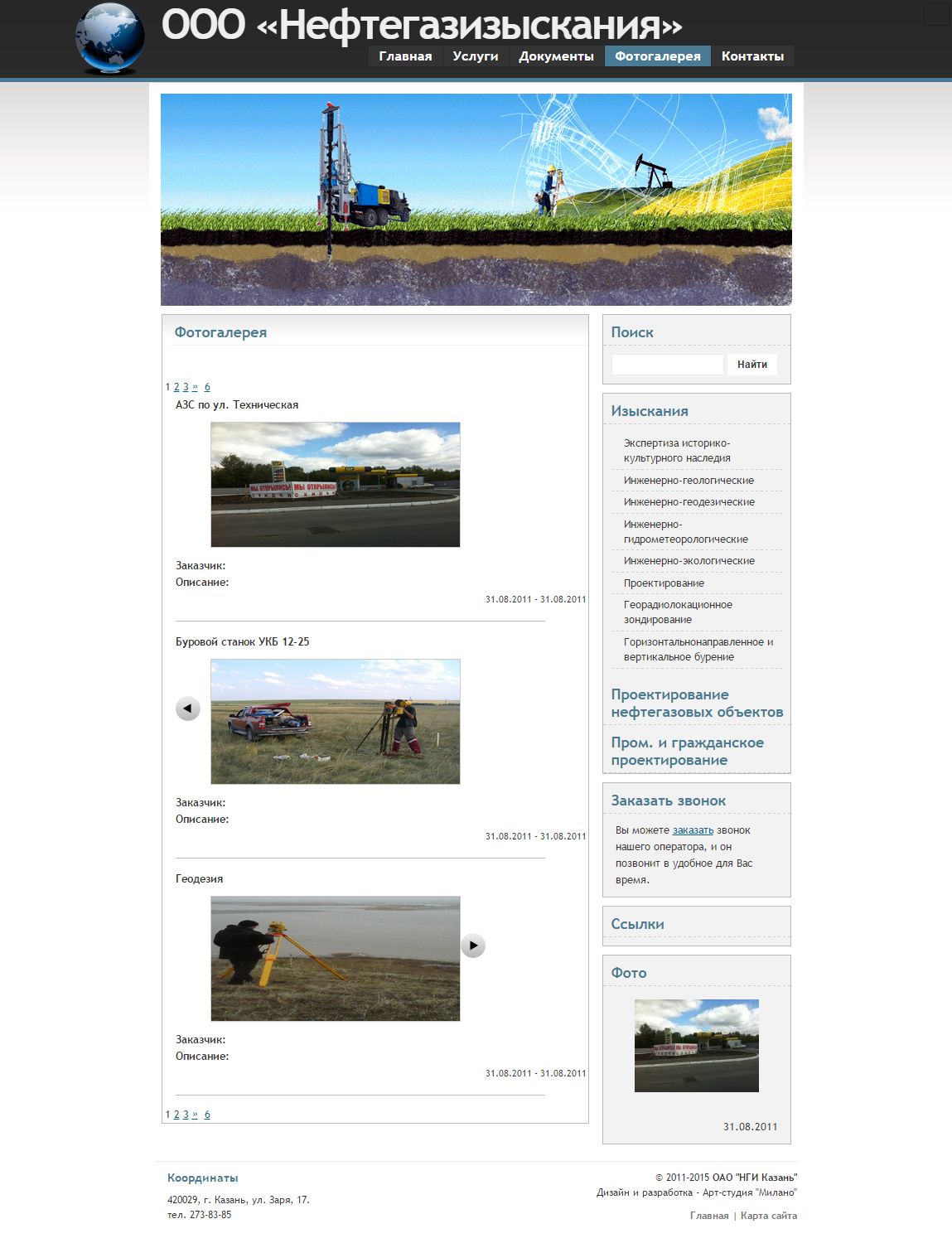Open the АЗС по ул. Техническая photo

[x=335, y=485]
